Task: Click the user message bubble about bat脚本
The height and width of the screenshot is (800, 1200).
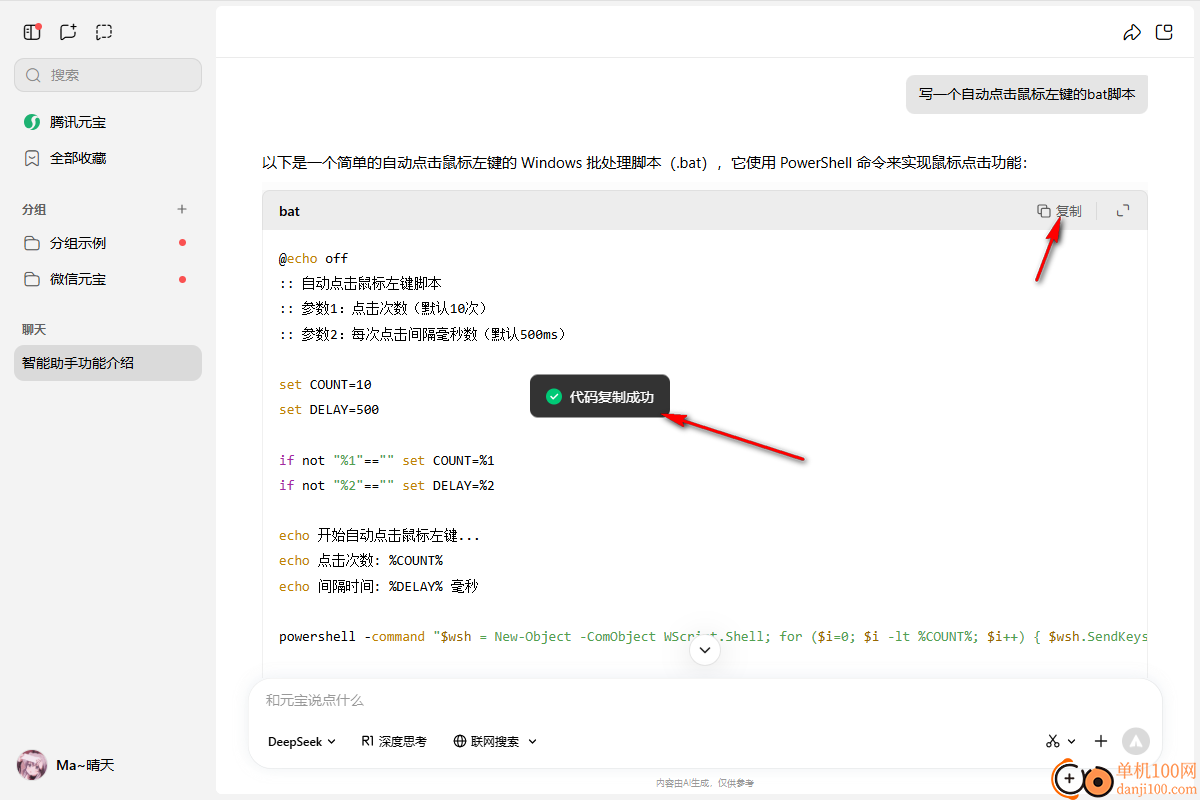Action: (1027, 94)
